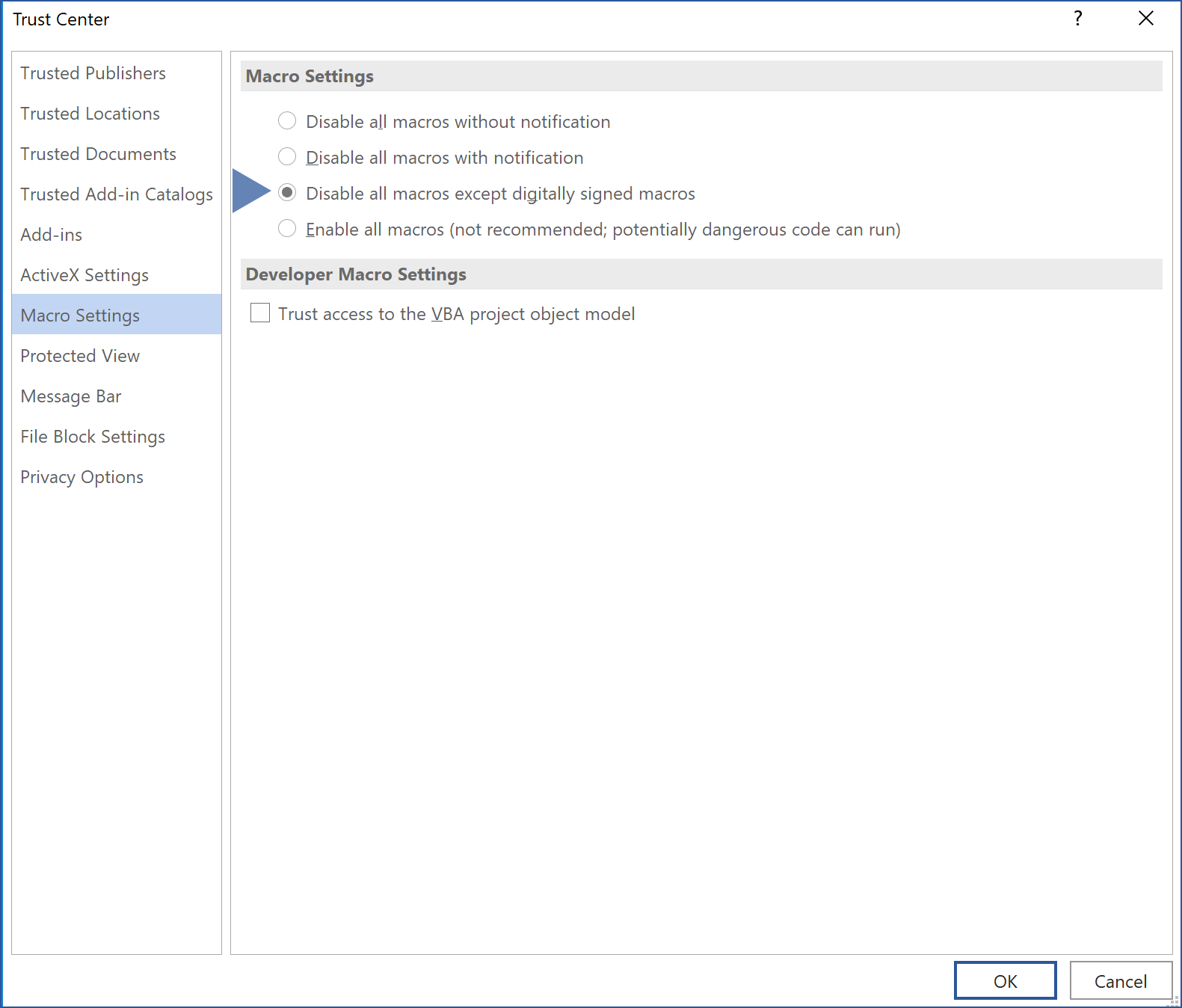Image resolution: width=1182 pixels, height=1008 pixels.
Task: Choose Disable all macros with notification
Action: coord(287,157)
